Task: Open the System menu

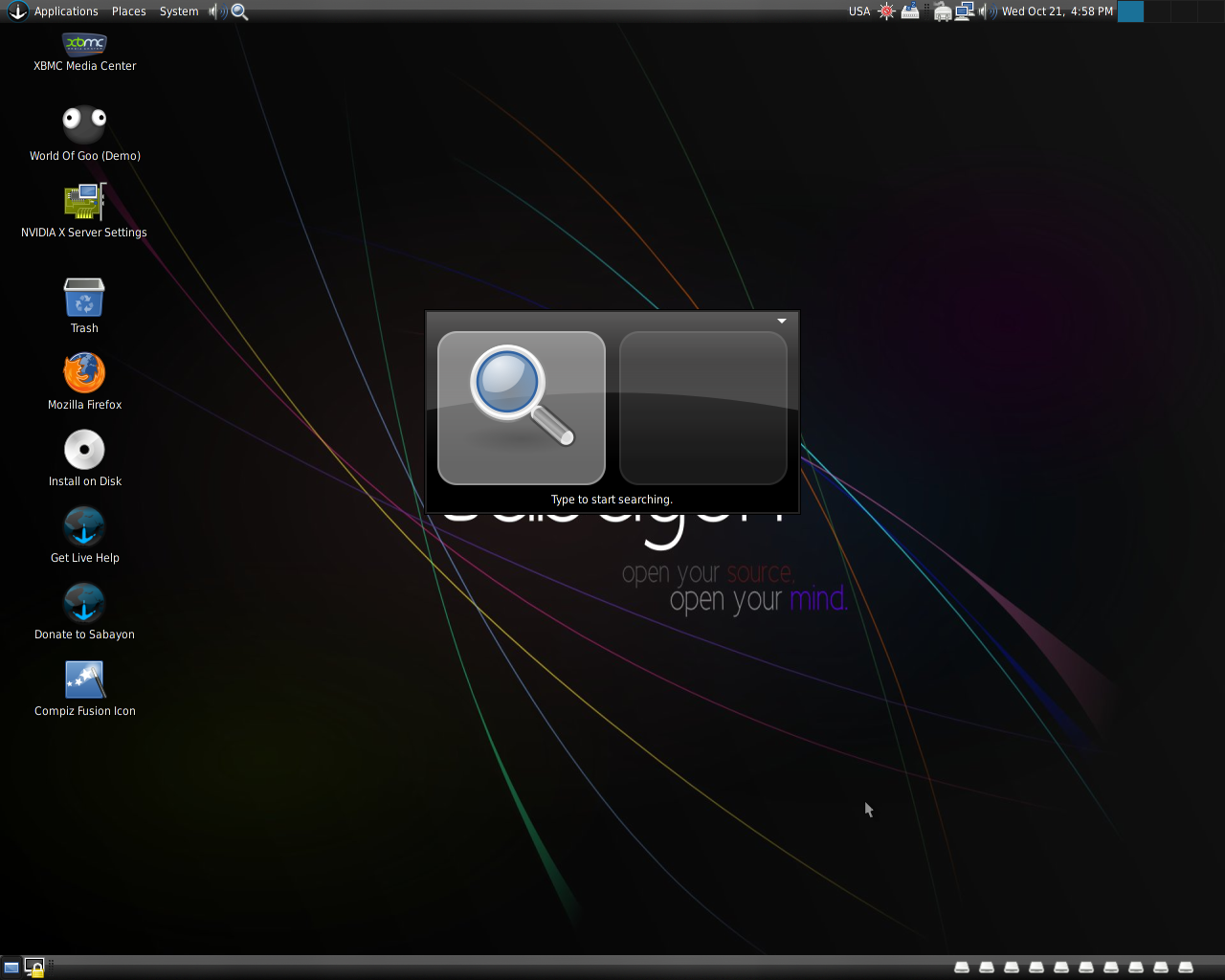Action: pos(179,11)
